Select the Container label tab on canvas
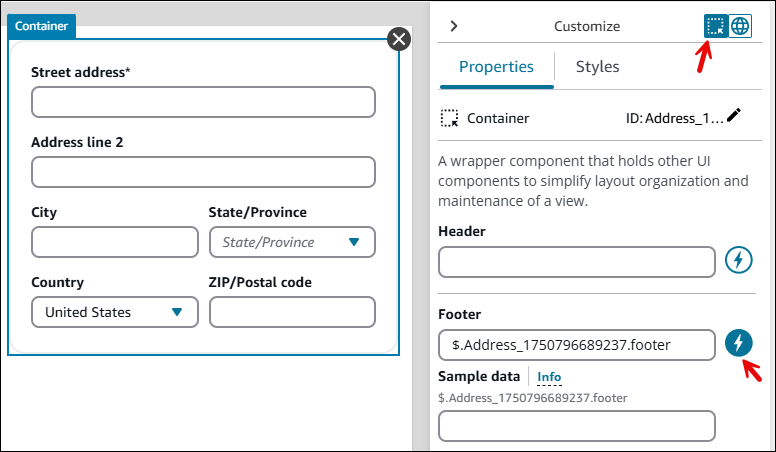 41,26
